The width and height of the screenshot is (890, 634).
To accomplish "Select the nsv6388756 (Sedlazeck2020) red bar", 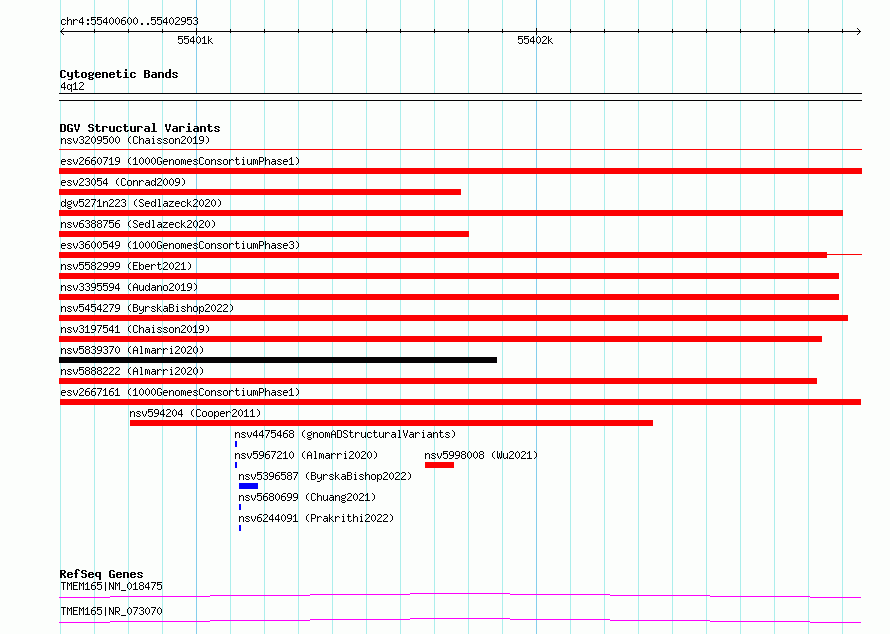I will [264, 234].
